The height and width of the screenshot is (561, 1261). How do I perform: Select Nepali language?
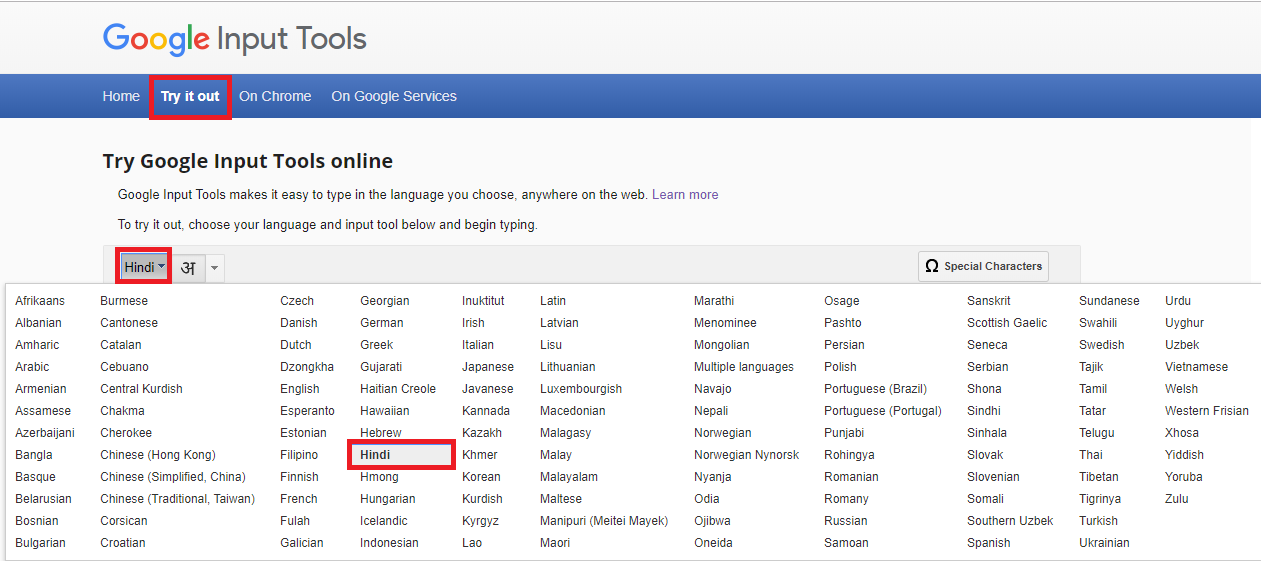[x=711, y=410]
